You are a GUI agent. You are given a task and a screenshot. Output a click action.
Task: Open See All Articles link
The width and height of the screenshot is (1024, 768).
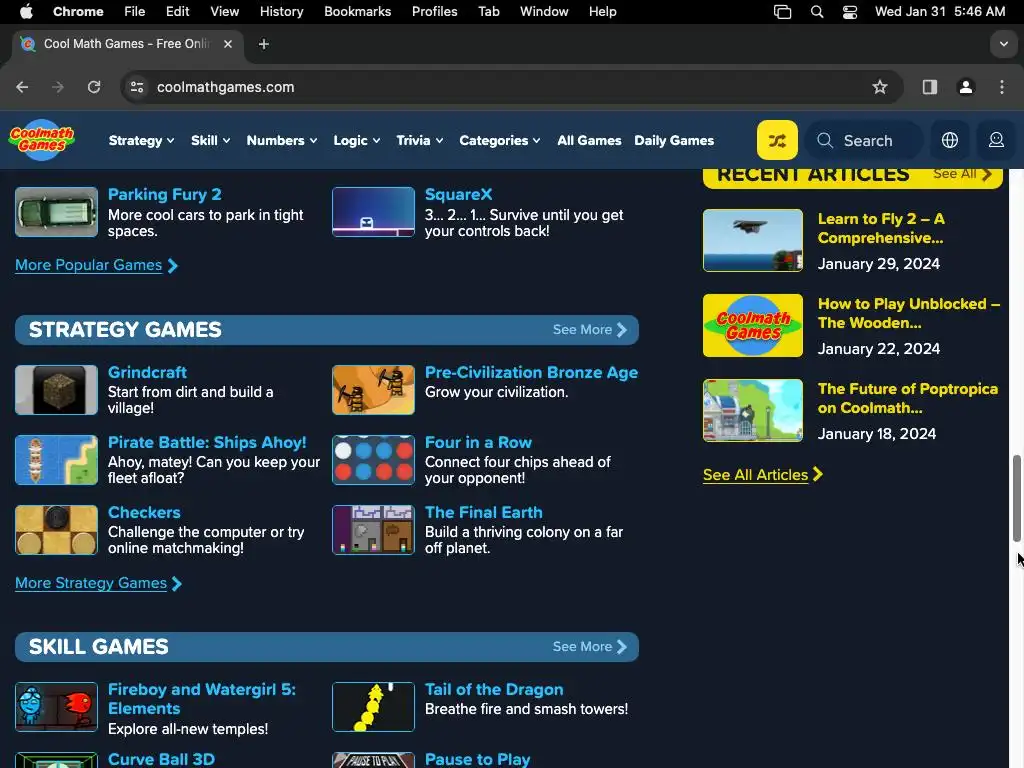point(762,475)
